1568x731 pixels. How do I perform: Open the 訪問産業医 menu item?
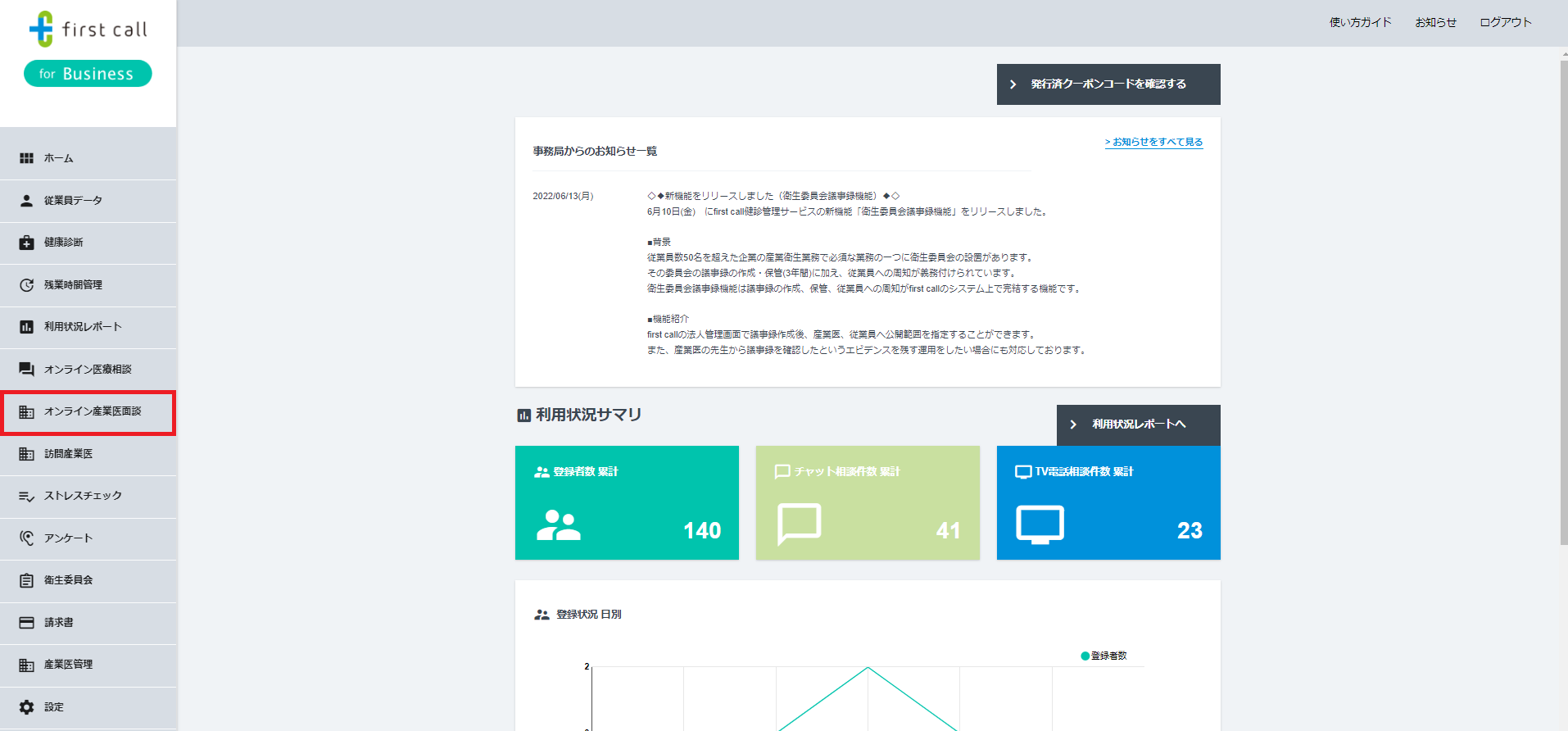pos(69,454)
